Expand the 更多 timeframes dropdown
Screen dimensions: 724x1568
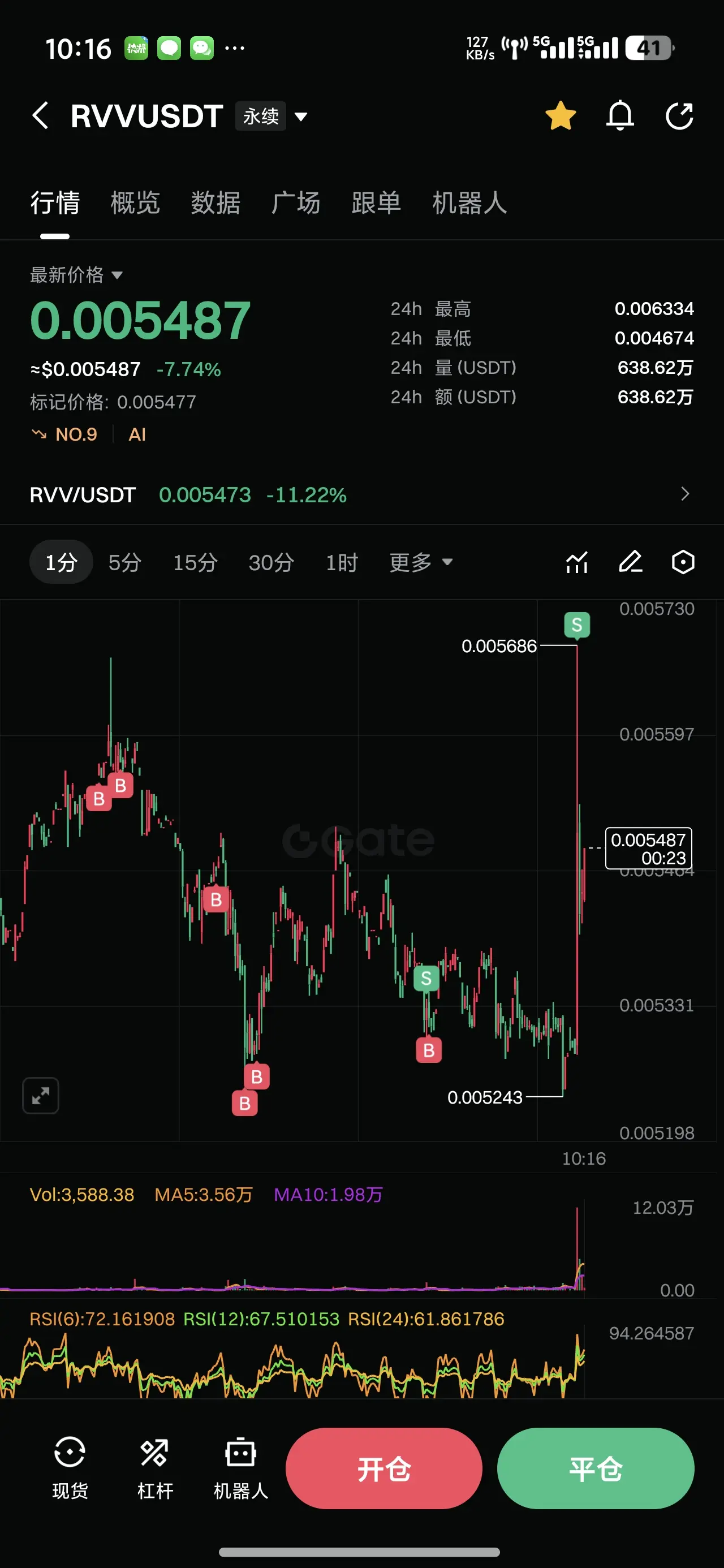point(421,562)
